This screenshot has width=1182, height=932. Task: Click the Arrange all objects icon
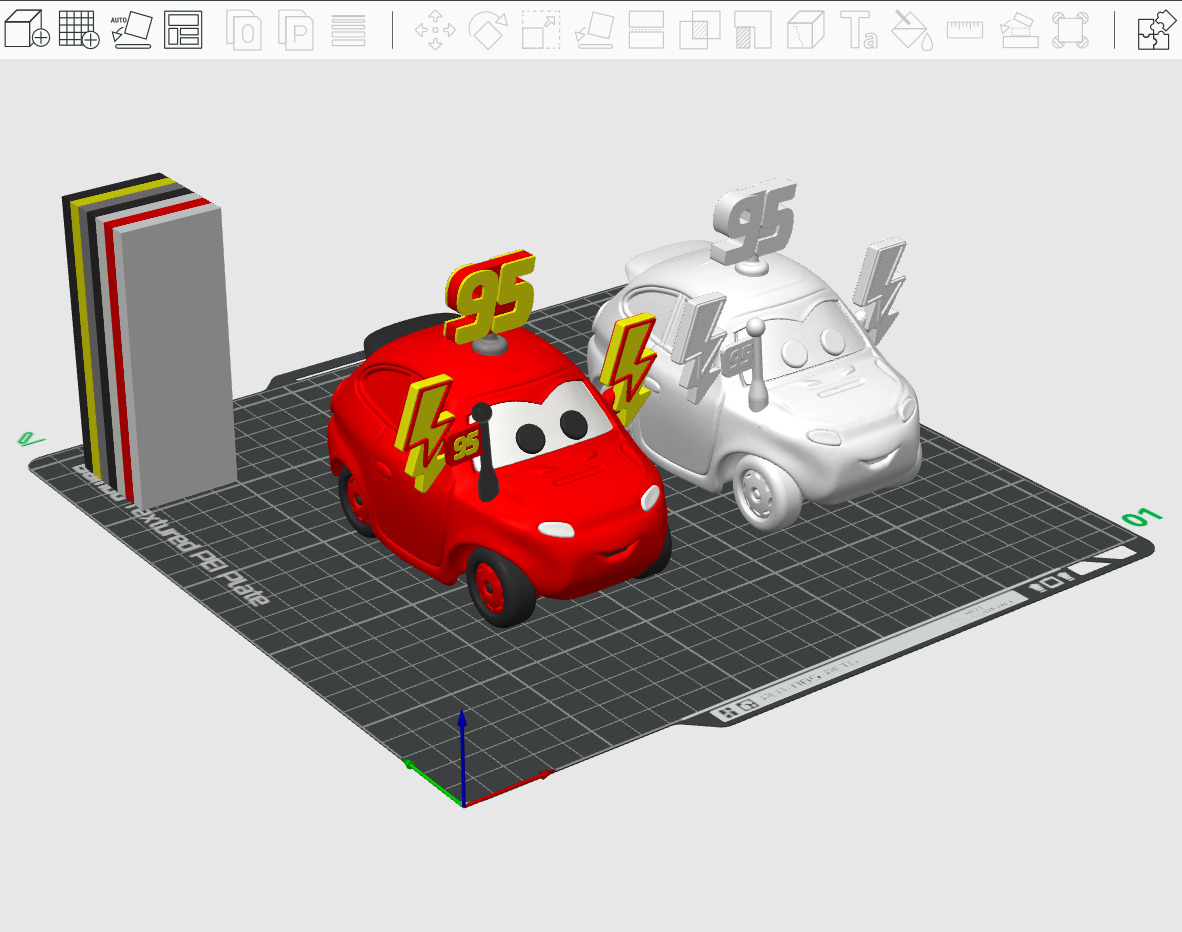pos(183,29)
